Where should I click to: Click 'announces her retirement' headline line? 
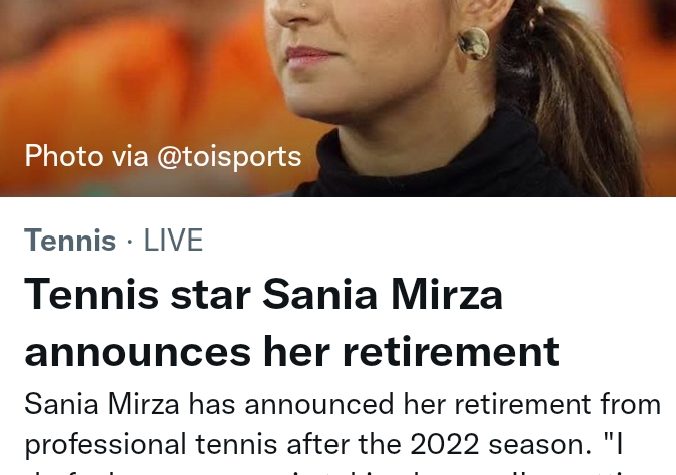coord(291,350)
